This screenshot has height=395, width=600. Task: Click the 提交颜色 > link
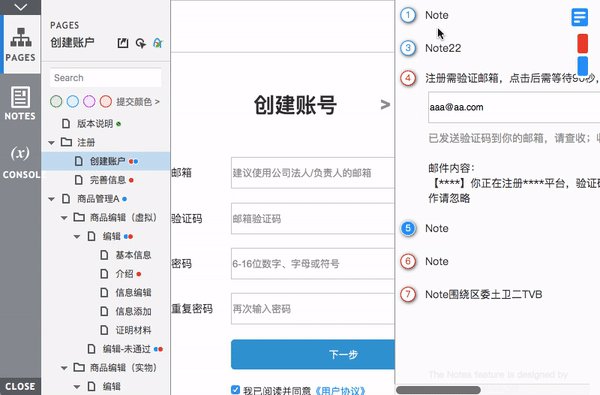point(138,102)
